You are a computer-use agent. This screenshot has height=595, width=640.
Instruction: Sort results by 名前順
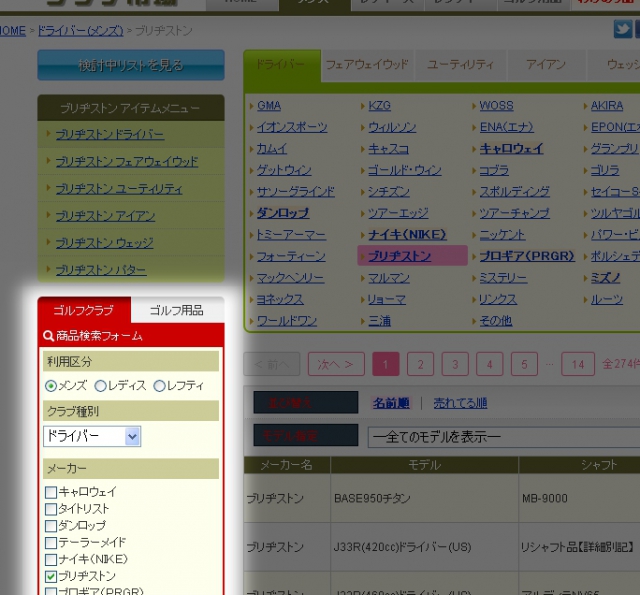pyautogui.click(x=391, y=403)
